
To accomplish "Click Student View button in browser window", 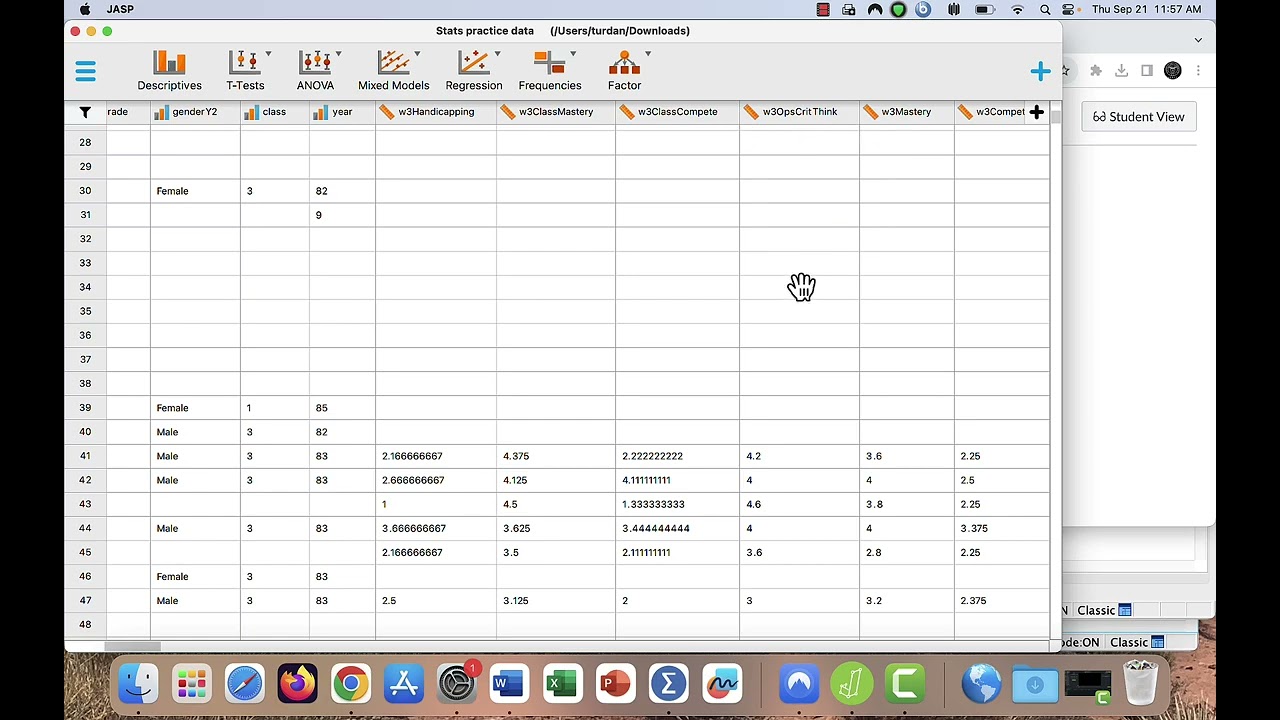I will coord(1138,117).
